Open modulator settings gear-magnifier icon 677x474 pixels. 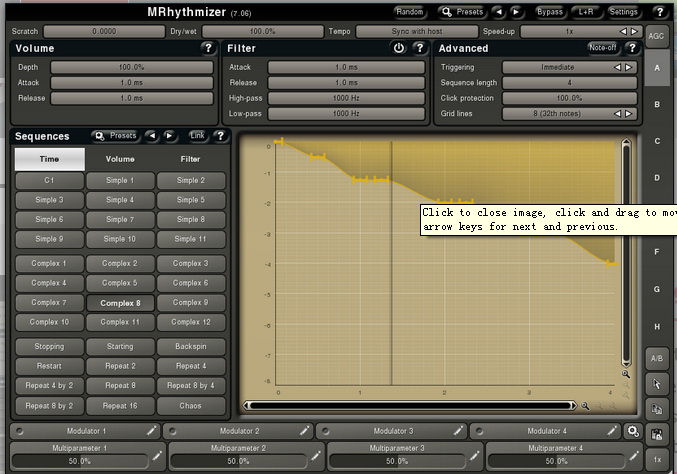coord(633,431)
